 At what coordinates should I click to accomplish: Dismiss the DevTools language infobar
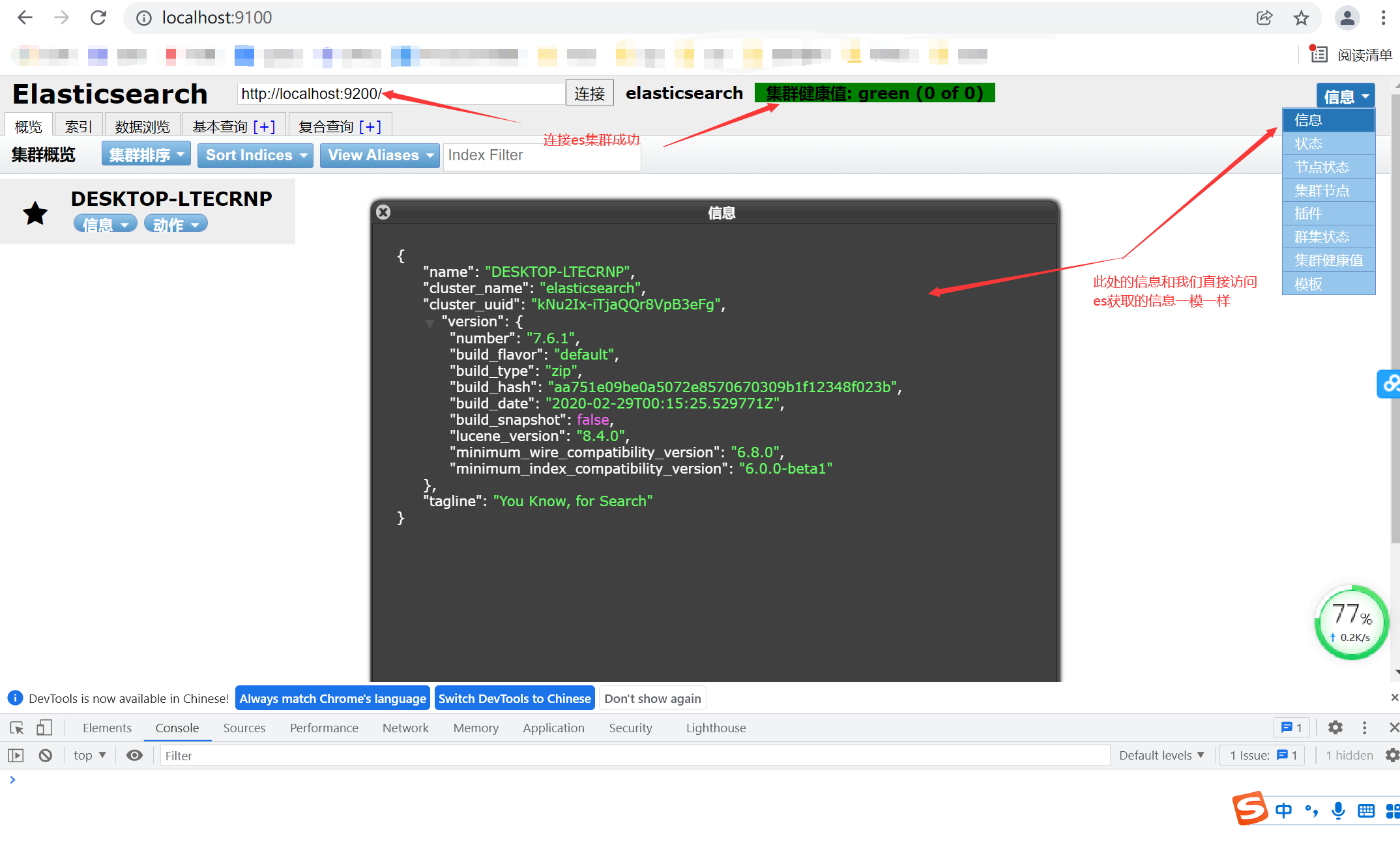pyautogui.click(x=1394, y=698)
